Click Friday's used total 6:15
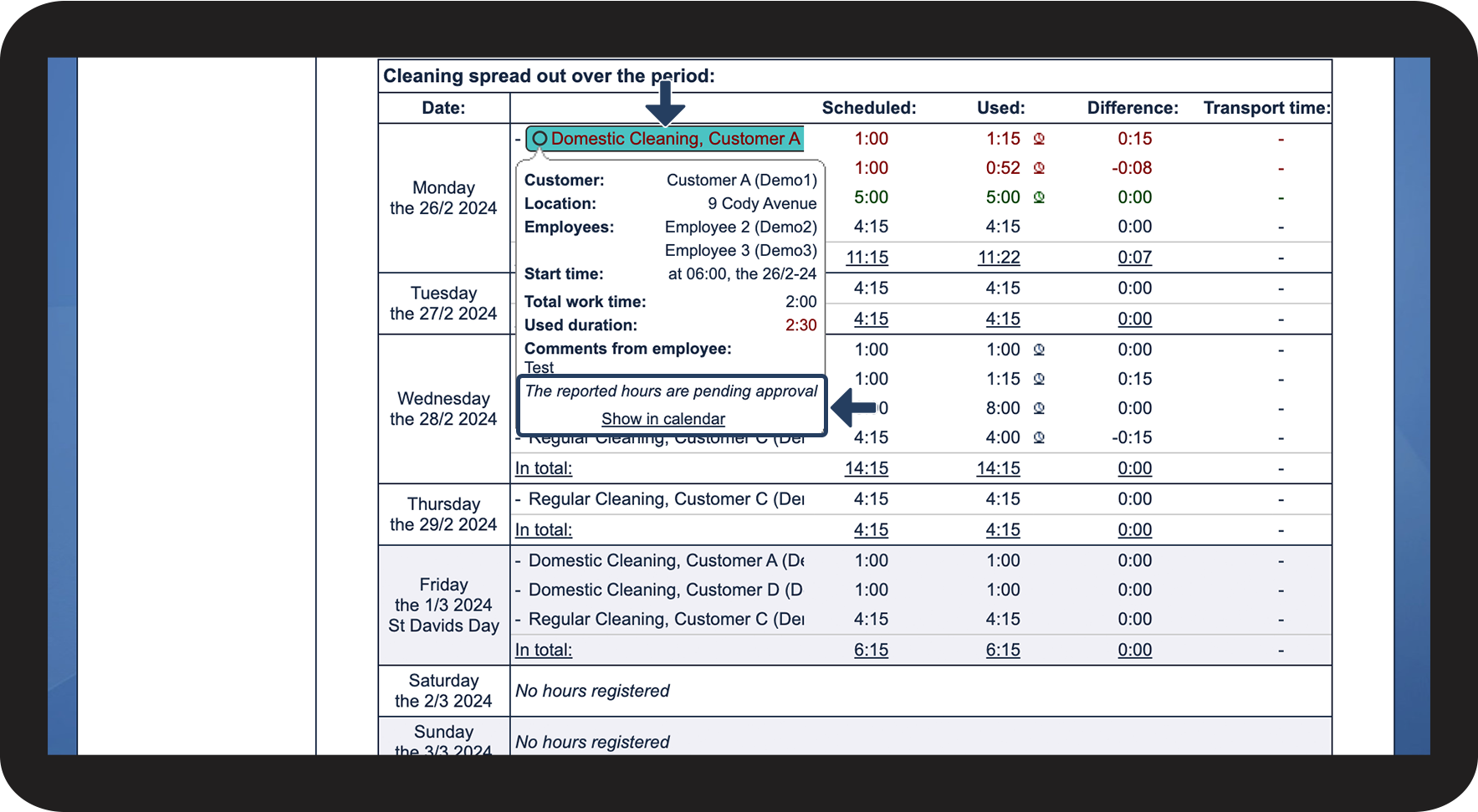The image size is (1478, 812). 1003,650
